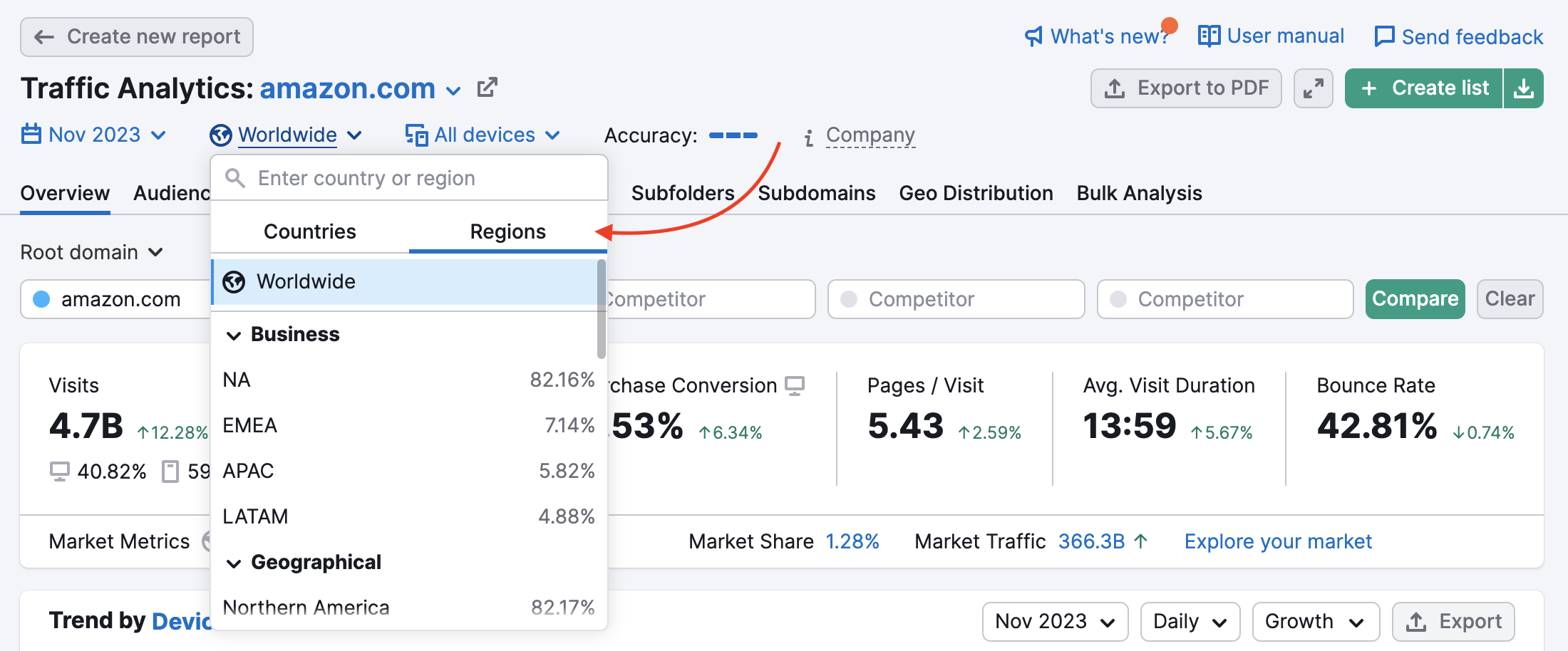The width and height of the screenshot is (1568, 651).
Task: Select the EMEA region row
Action: [x=408, y=425]
